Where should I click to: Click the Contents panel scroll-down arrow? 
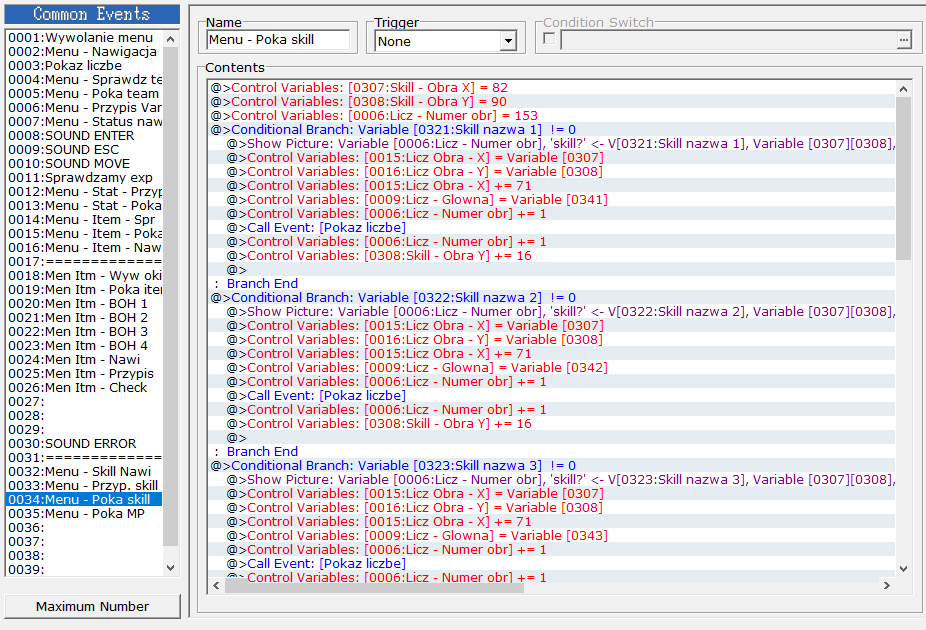(903, 569)
